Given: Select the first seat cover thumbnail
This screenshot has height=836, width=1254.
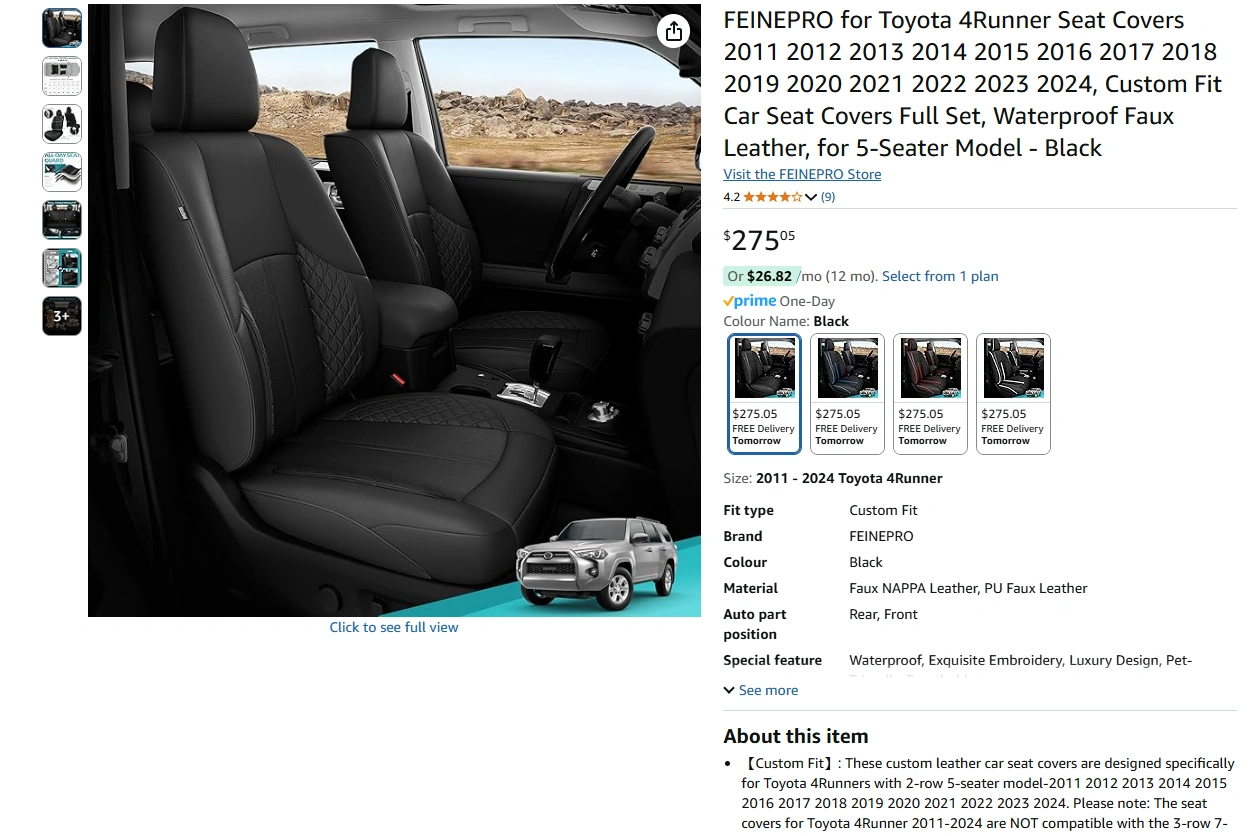Looking at the screenshot, I should [x=62, y=28].
